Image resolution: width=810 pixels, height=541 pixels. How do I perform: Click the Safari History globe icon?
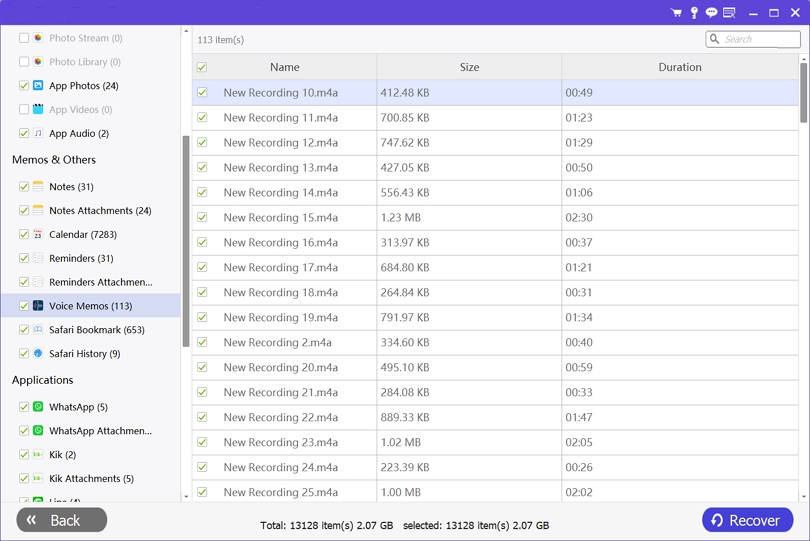[38, 354]
